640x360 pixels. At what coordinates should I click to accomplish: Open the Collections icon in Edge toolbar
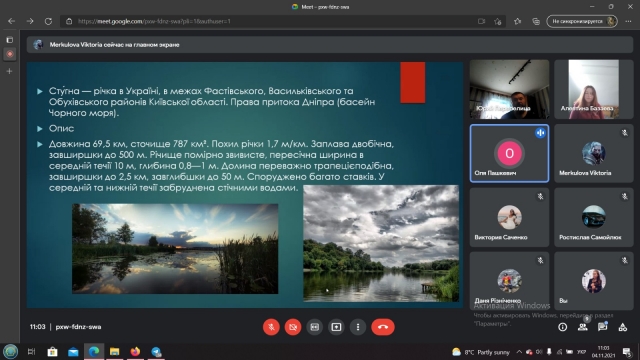[x=536, y=21]
